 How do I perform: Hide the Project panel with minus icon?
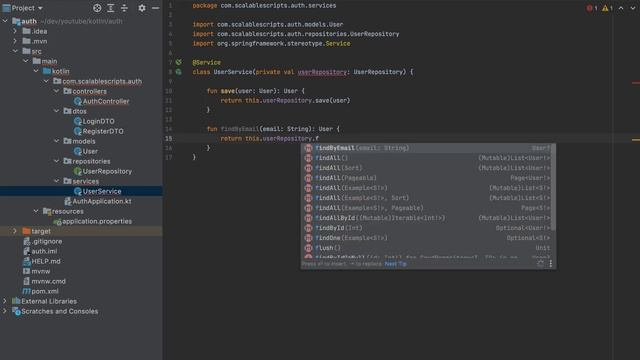(156, 8)
